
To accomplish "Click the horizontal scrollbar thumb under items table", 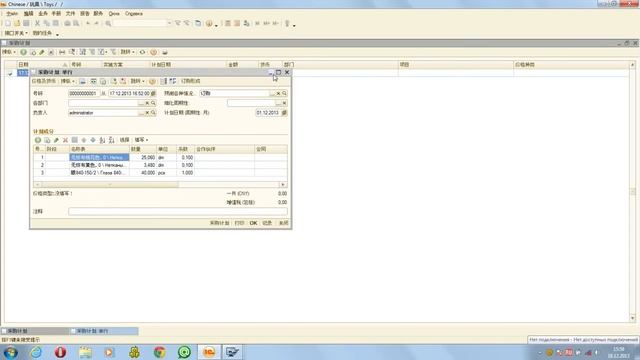I will coord(109,184).
